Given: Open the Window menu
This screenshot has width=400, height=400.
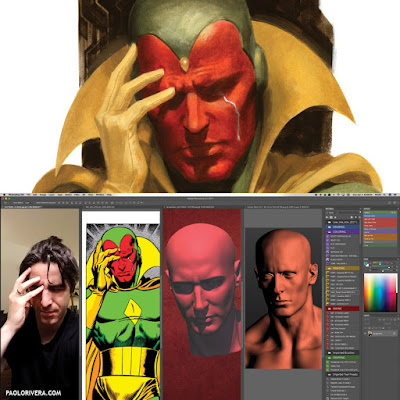Looking at the screenshot, I should click(100, 194).
